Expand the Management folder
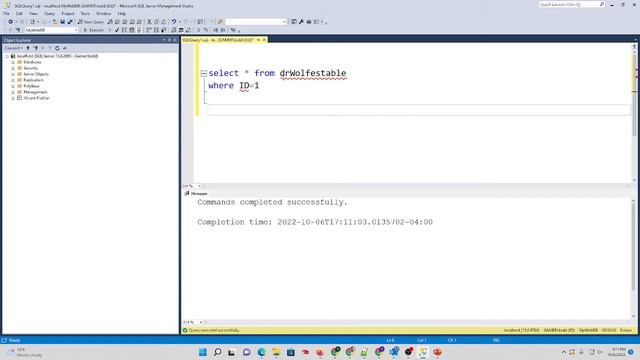 (13, 92)
